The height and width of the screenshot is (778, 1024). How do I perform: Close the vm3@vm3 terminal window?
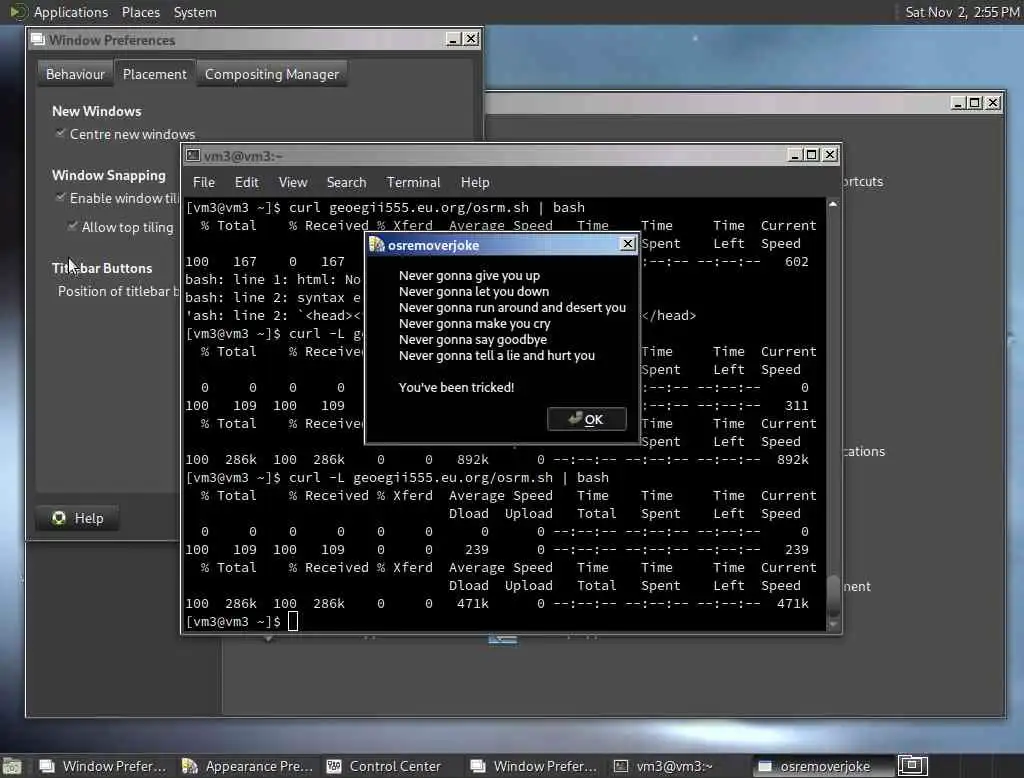(x=830, y=155)
